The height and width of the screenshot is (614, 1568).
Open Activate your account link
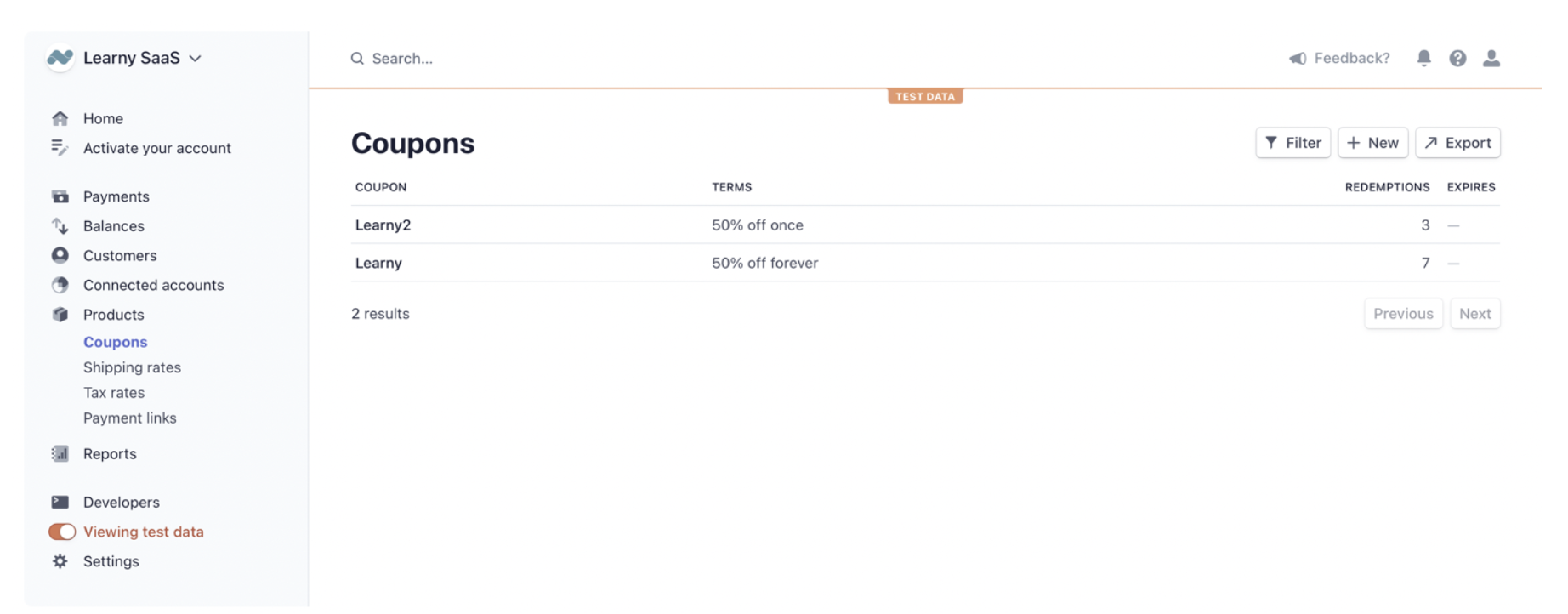157,148
